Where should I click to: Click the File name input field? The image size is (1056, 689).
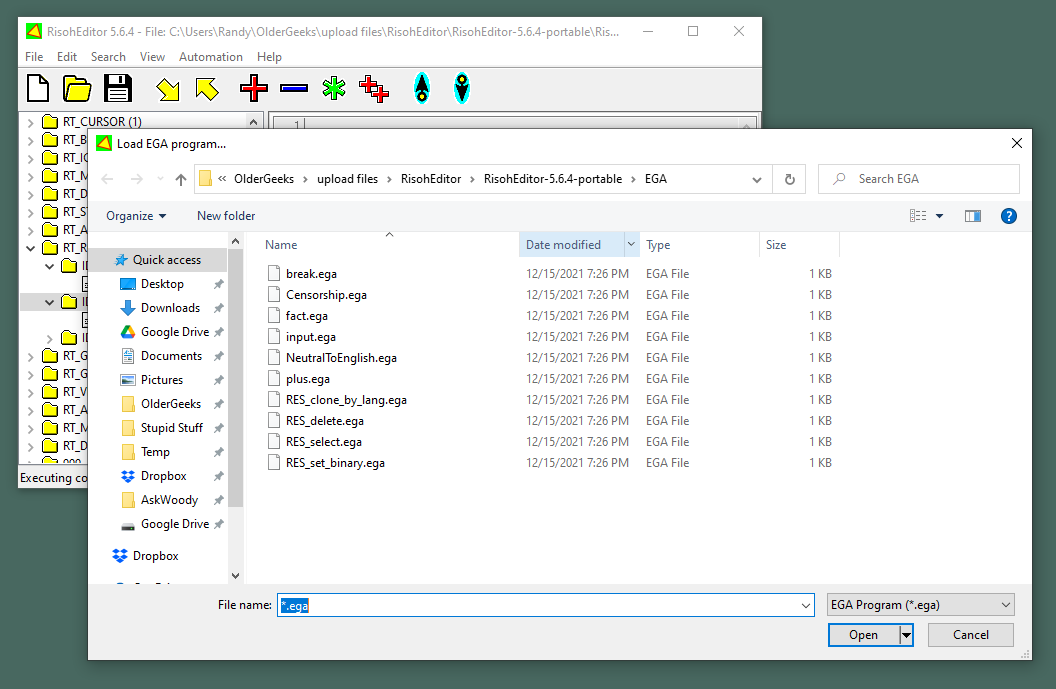[538, 605]
